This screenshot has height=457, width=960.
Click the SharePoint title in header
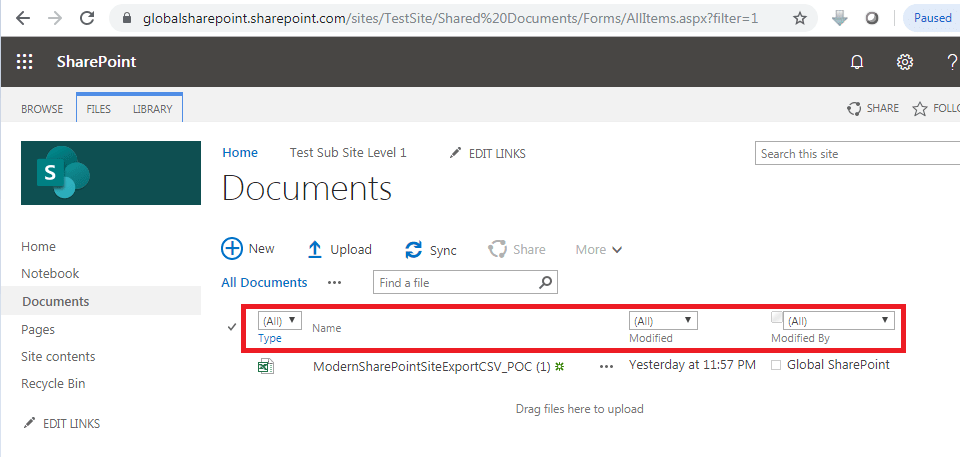pyautogui.click(x=96, y=62)
